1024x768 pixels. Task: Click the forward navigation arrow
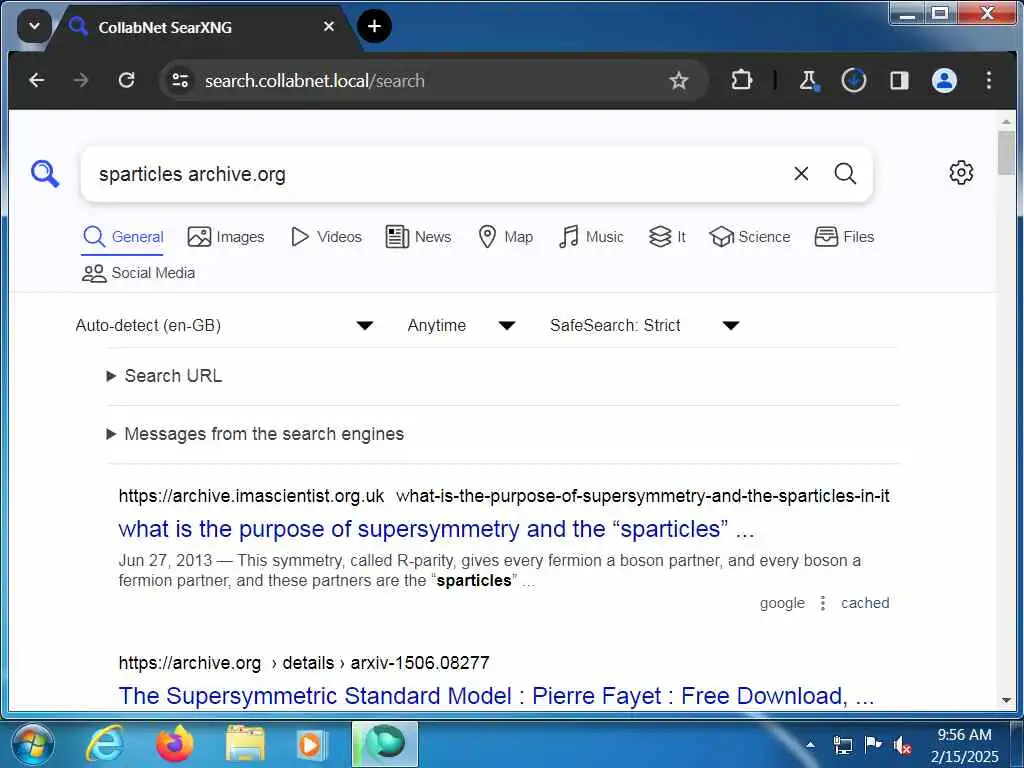pyautogui.click(x=81, y=80)
